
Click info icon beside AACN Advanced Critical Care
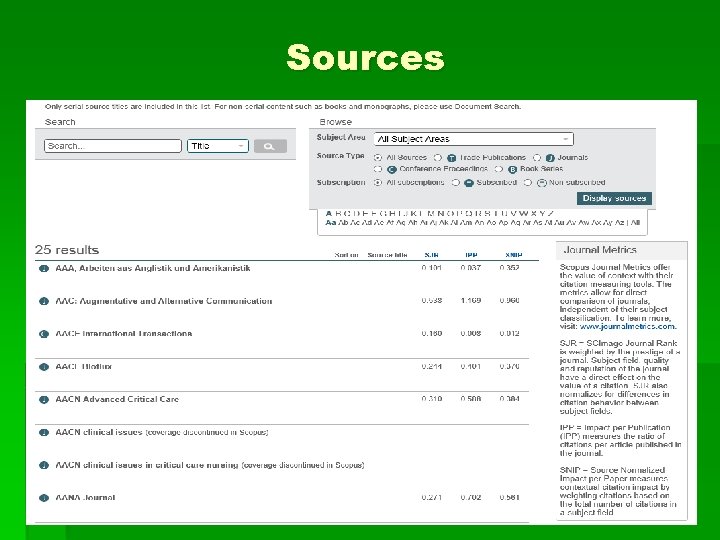coord(44,399)
